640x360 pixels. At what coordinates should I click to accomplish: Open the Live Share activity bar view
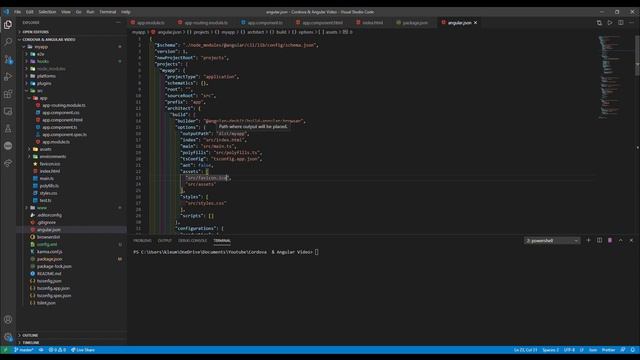pos(8,163)
